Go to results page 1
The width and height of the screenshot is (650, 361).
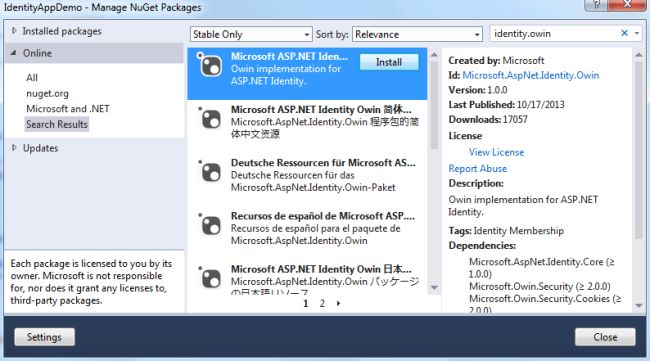point(306,303)
